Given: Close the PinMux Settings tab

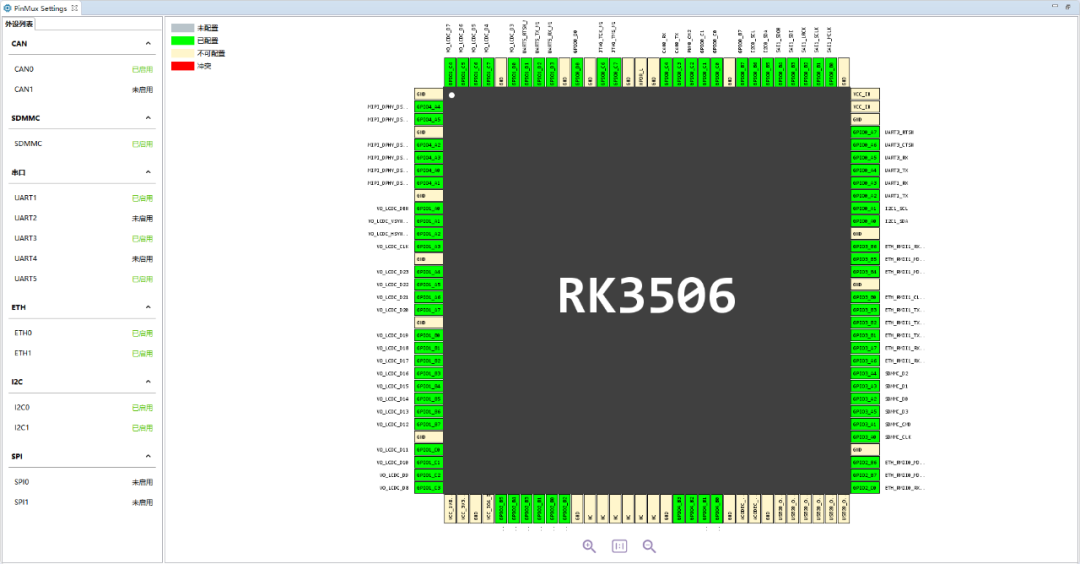Looking at the screenshot, I should 75,8.
